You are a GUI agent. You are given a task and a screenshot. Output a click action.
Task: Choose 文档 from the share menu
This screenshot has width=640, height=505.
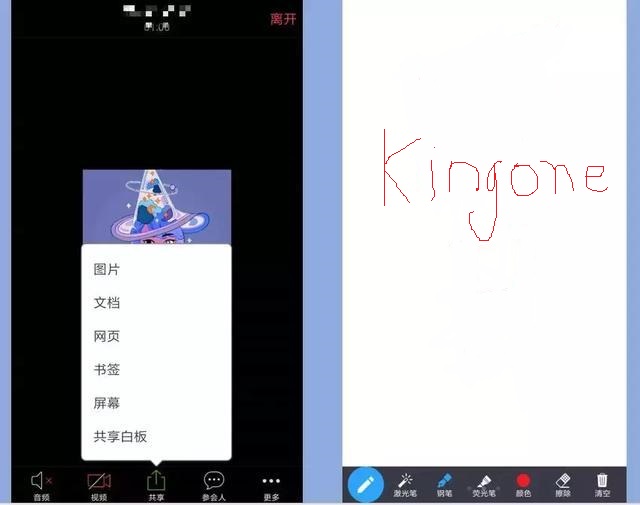tap(107, 303)
